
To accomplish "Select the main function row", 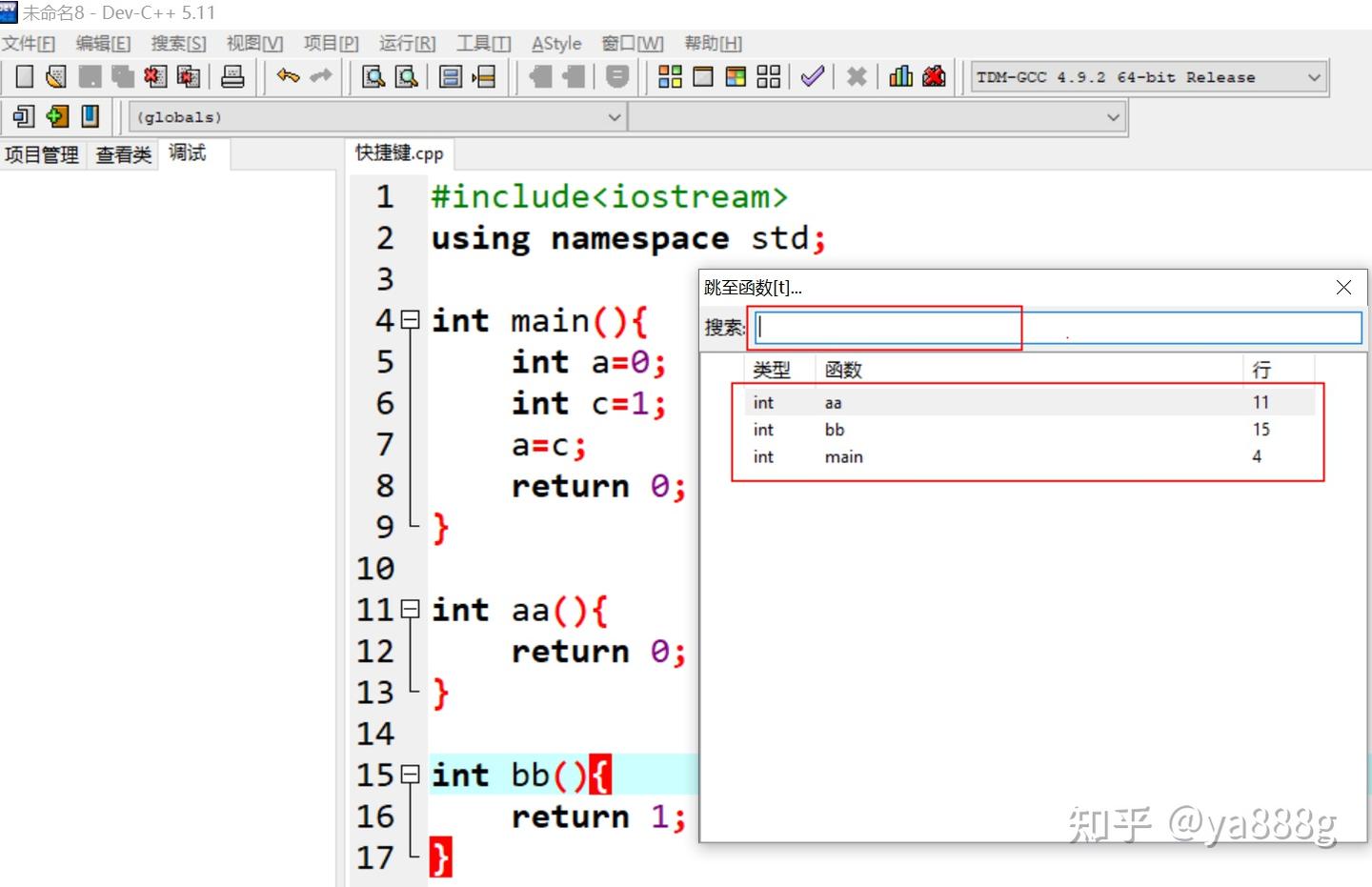I will (1029, 456).
